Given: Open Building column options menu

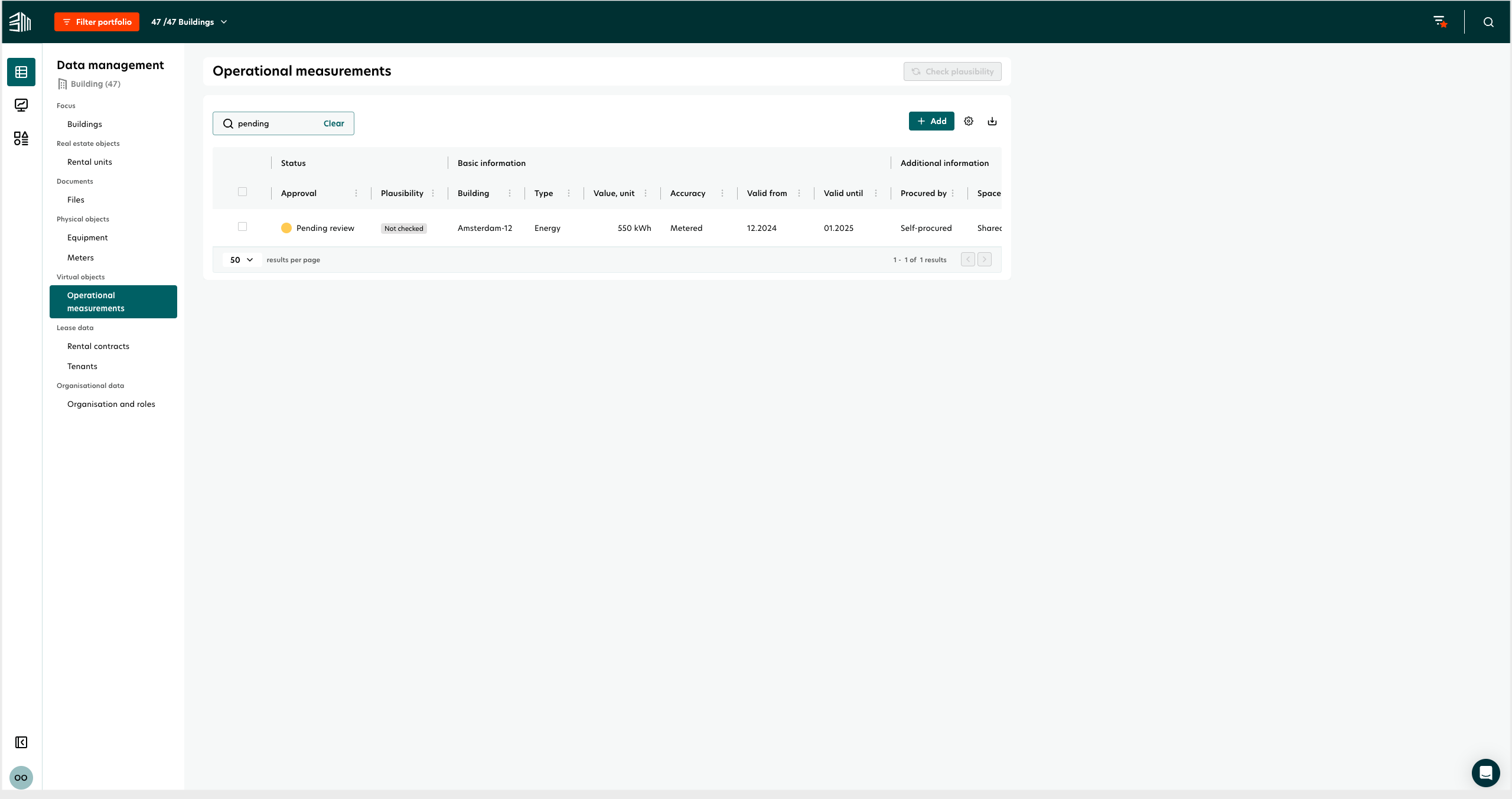Looking at the screenshot, I should tap(510, 193).
